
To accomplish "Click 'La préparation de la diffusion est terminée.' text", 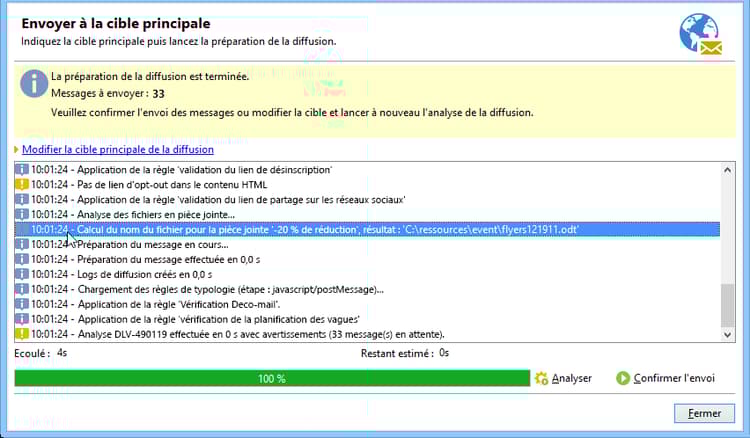I will pyautogui.click(x=150, y=77).
